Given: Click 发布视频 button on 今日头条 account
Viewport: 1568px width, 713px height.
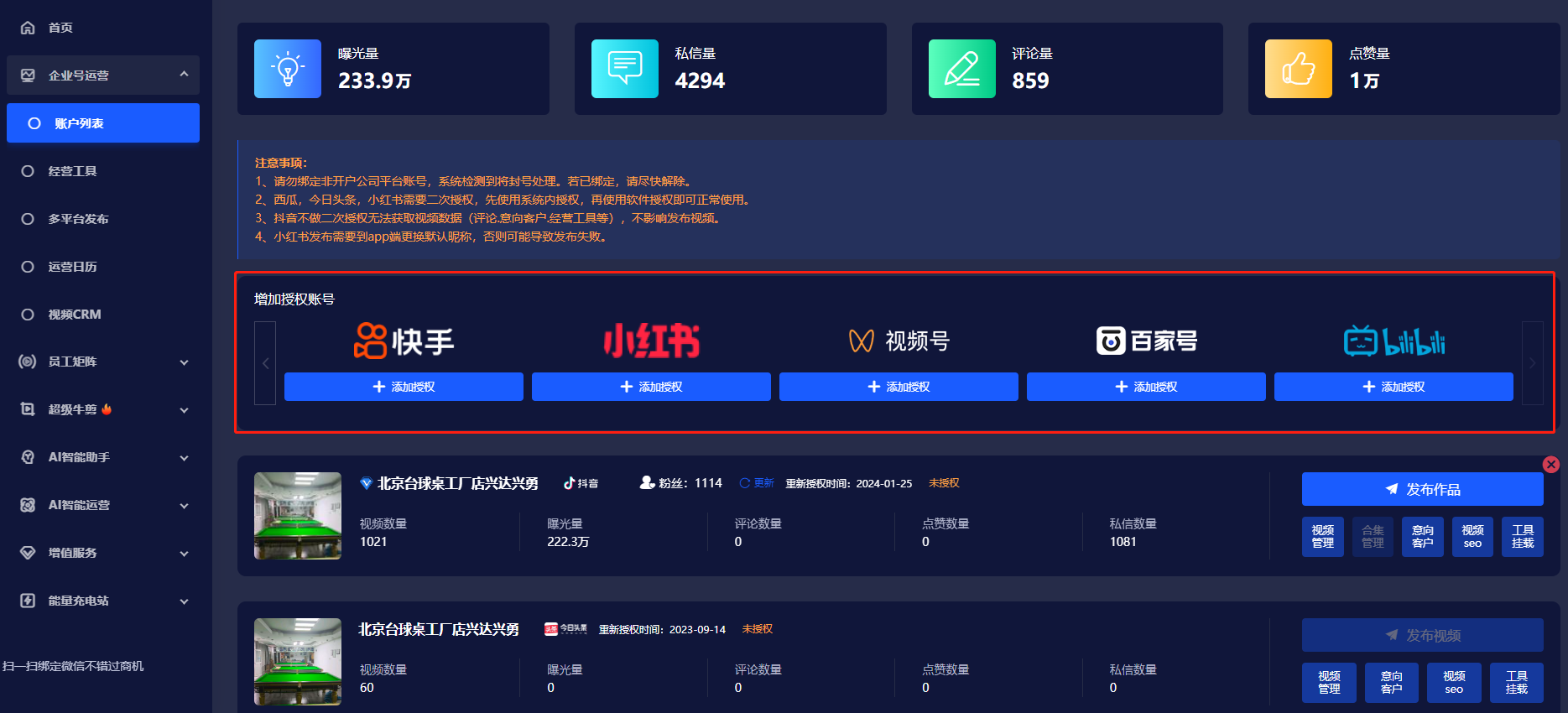Looking at the screenshot, I should (x=1422, y=635).
